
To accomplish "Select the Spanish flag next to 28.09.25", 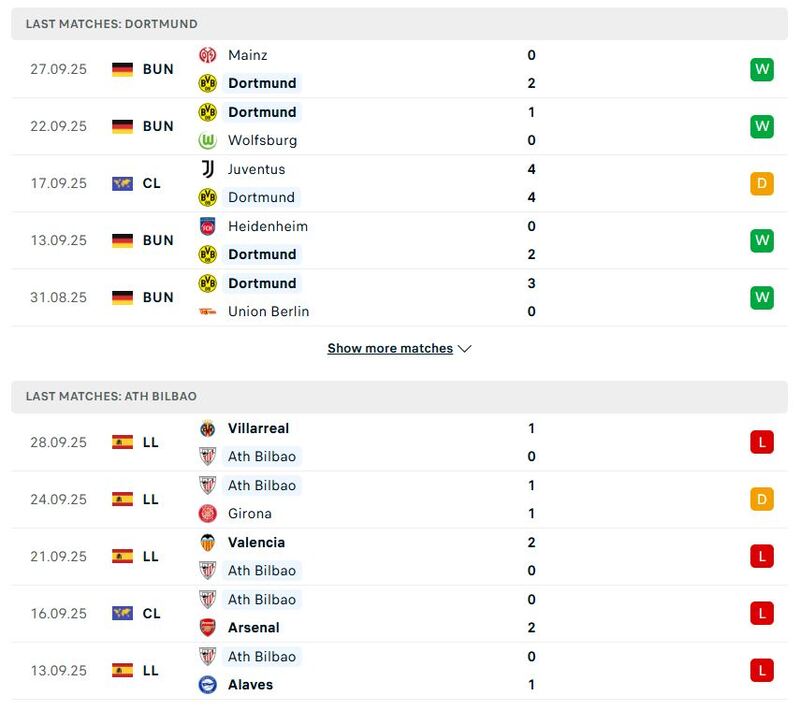I will (x=123, y=441).
